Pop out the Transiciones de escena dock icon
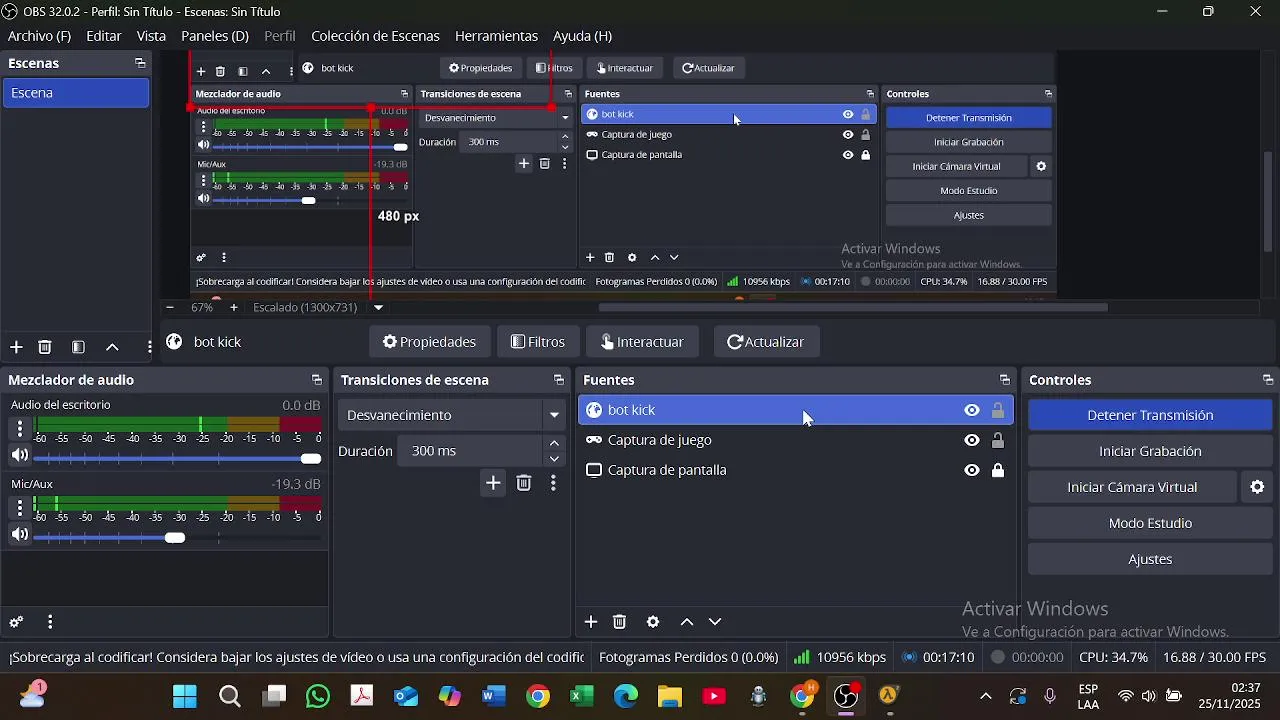 [x=559, y=380]
